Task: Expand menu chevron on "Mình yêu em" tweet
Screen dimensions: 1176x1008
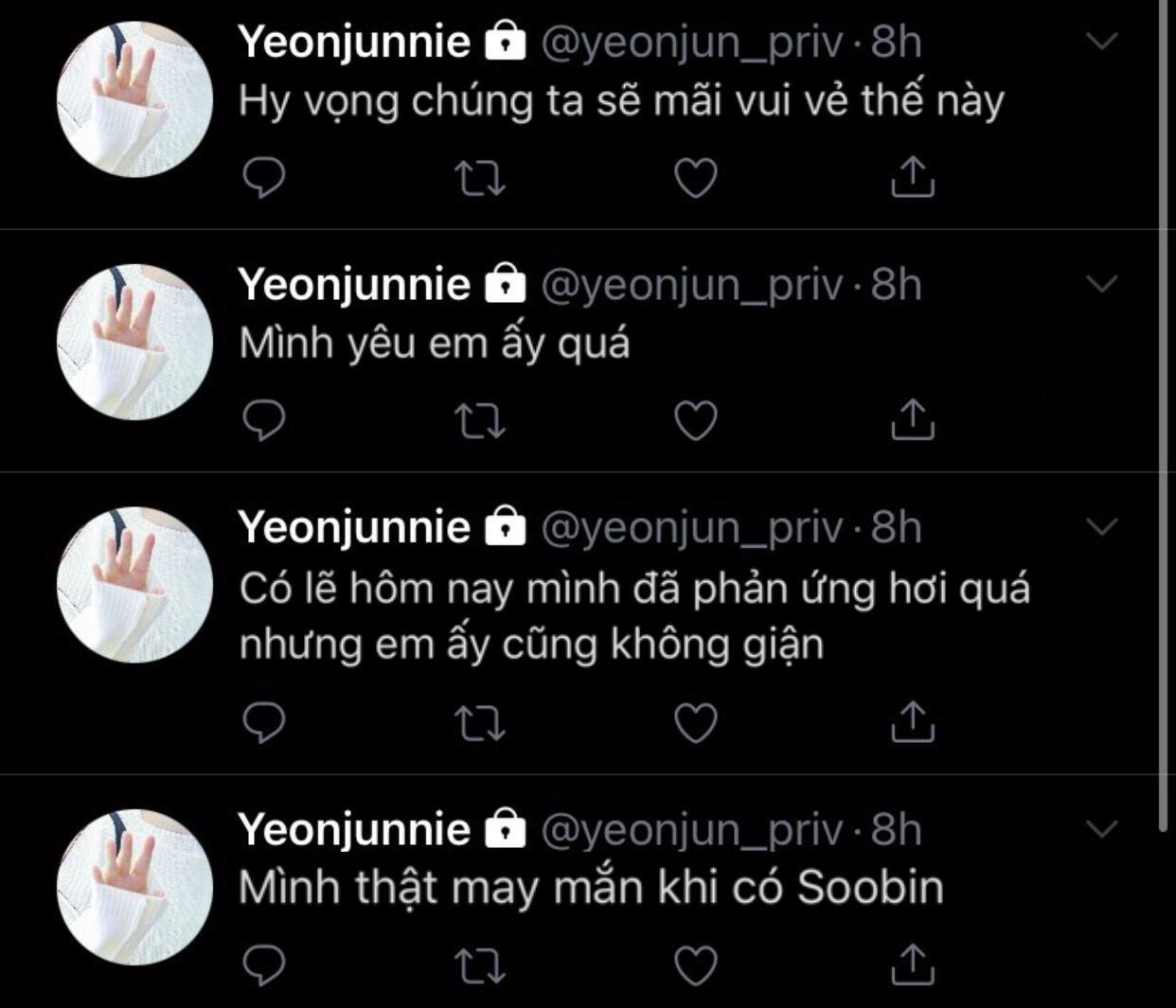Action: point(1102,284)
